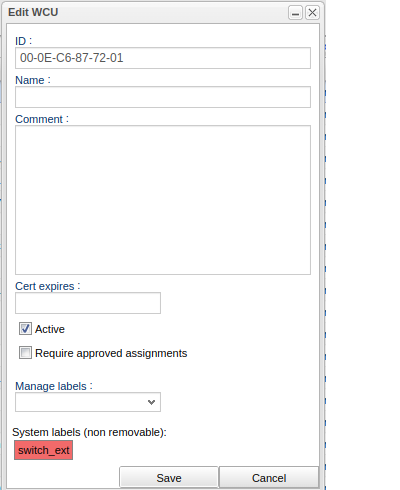Uncheck the Active checkbox
Viewport: 400px width, 490px height.
(25, 329)
